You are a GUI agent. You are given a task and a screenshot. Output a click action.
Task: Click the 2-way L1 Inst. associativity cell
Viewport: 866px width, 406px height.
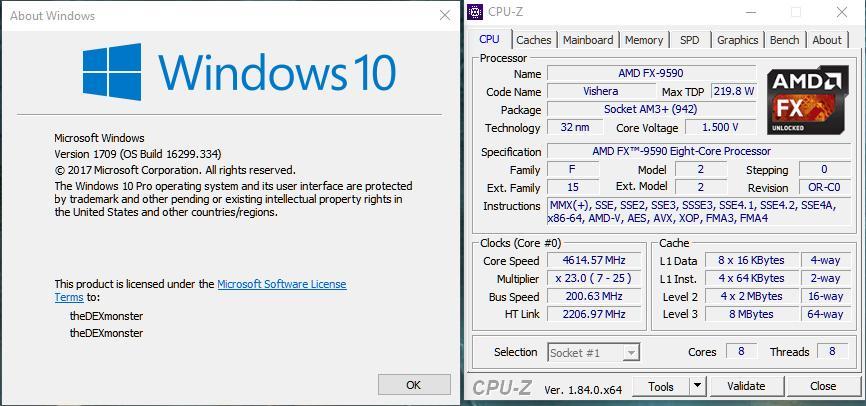click(x=825, y=278)
